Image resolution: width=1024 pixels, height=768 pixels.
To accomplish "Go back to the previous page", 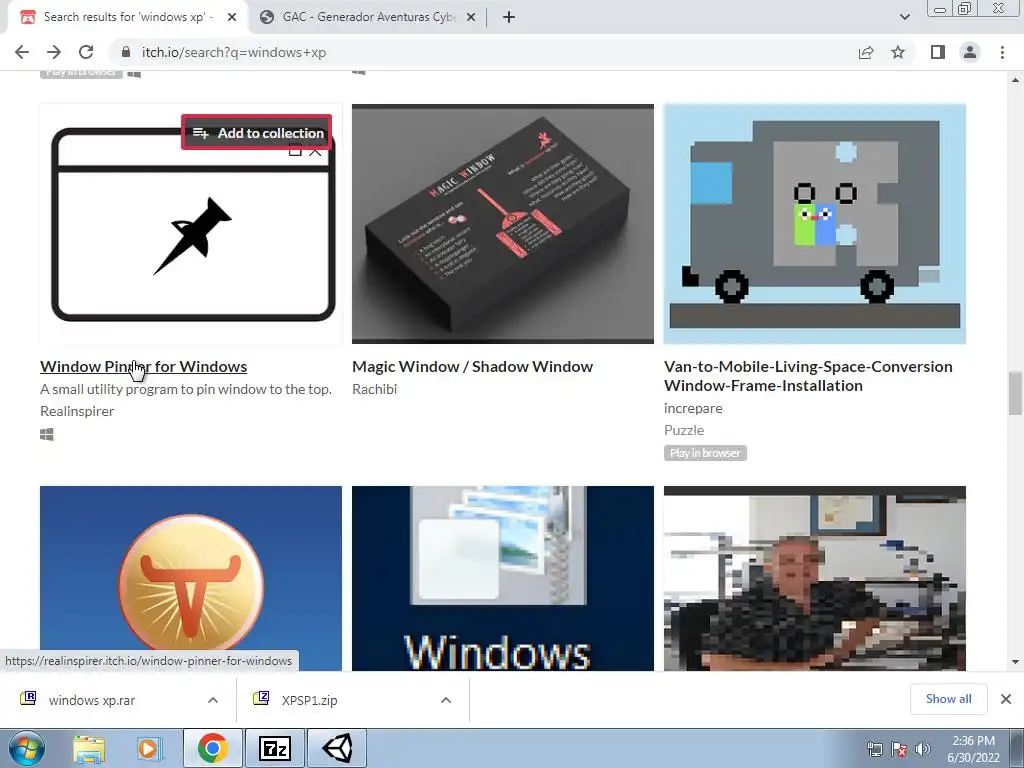I will (x=22, y=52).
